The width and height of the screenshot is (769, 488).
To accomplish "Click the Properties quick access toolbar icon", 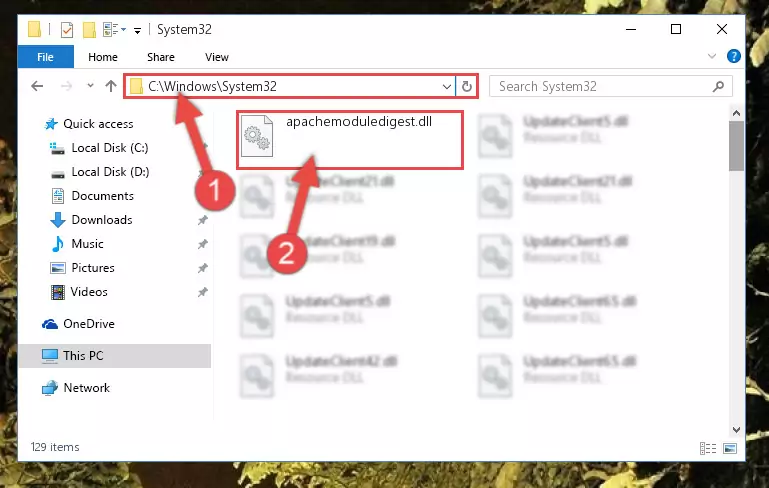I will [x=67, y=30].
